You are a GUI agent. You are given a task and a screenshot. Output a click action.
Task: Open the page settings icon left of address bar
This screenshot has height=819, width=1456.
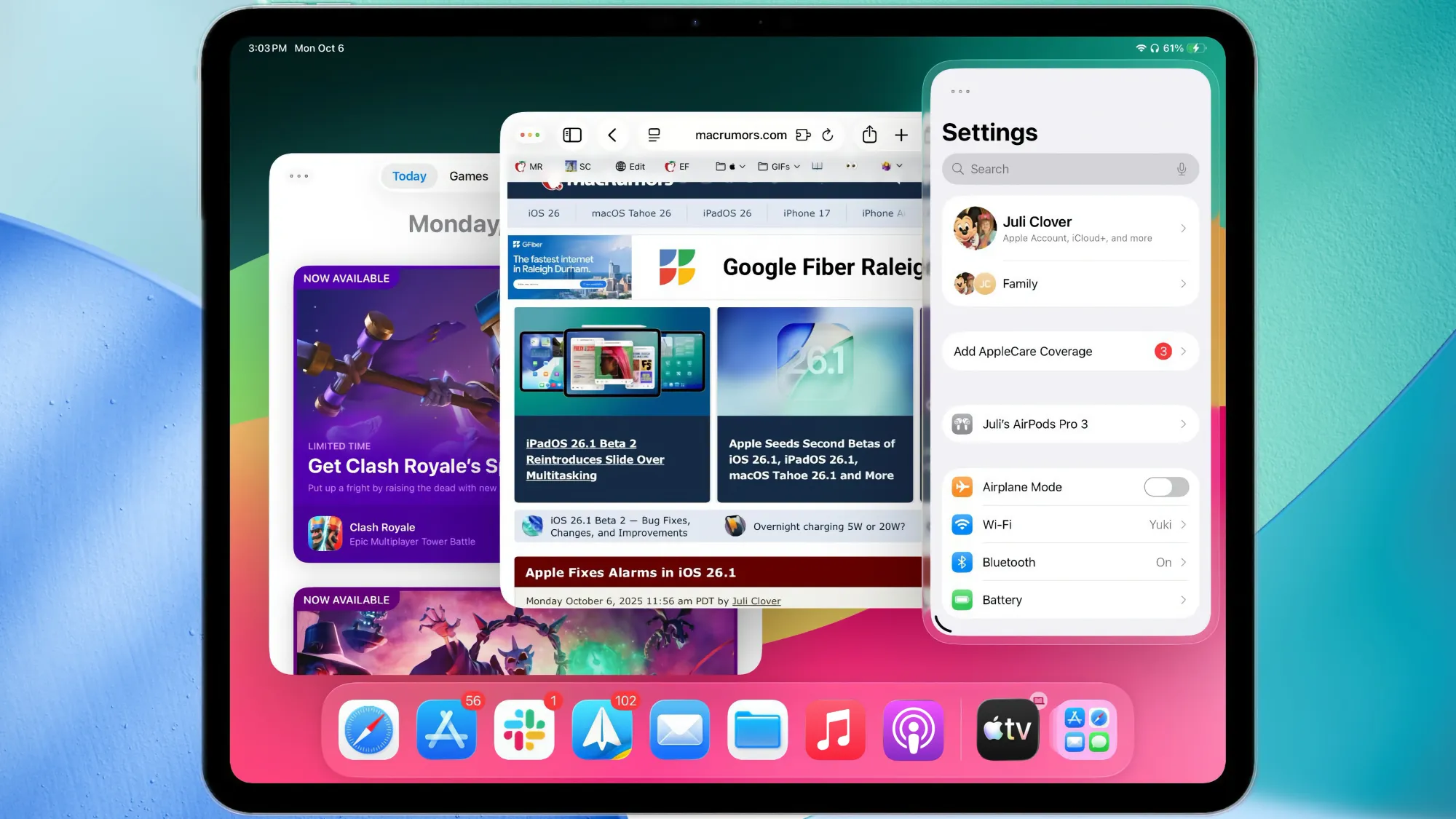(653, 135)
